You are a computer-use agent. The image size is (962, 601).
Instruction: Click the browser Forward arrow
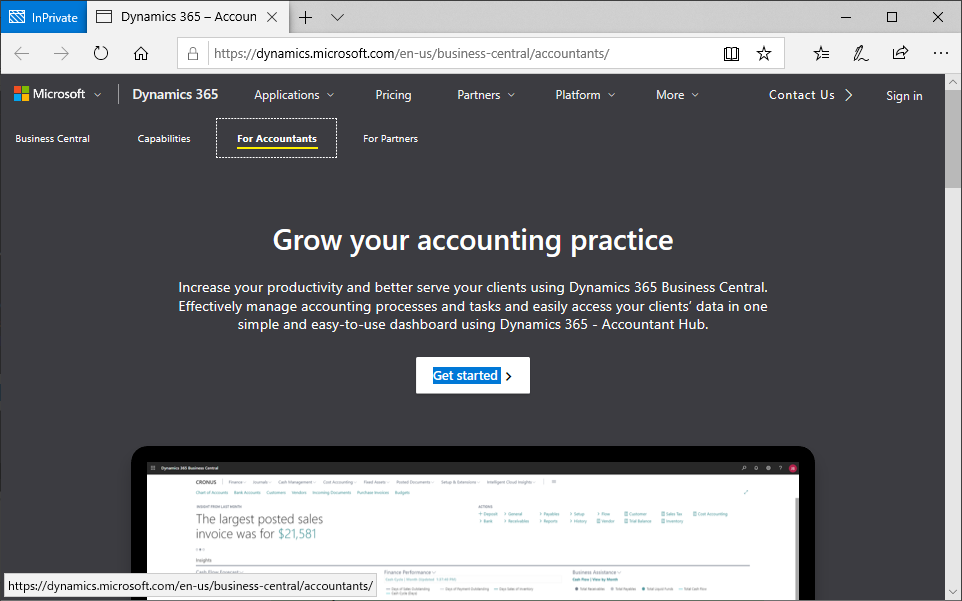[61, 54]
